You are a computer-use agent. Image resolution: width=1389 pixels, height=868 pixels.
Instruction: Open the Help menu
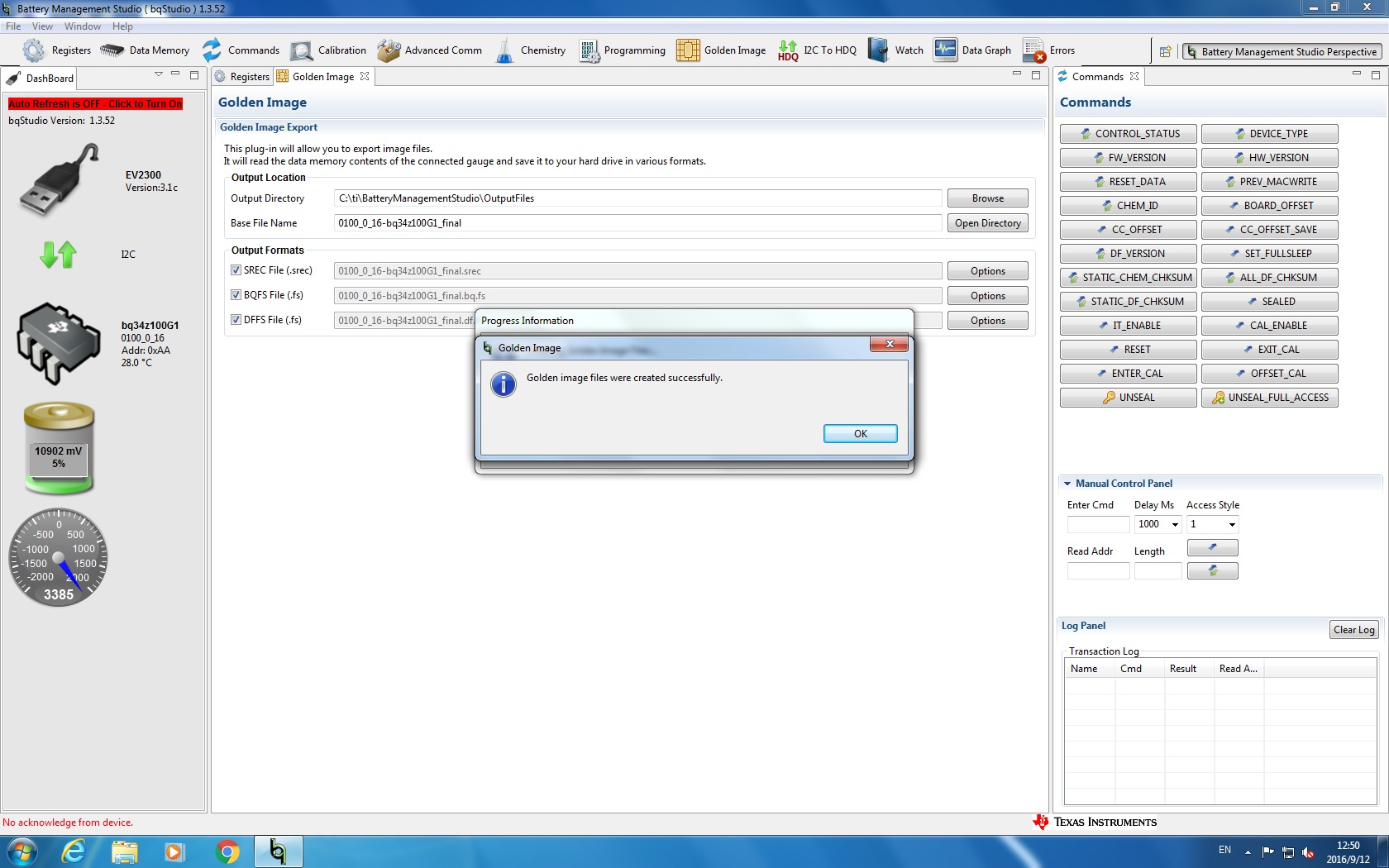(x=122, y=26)
